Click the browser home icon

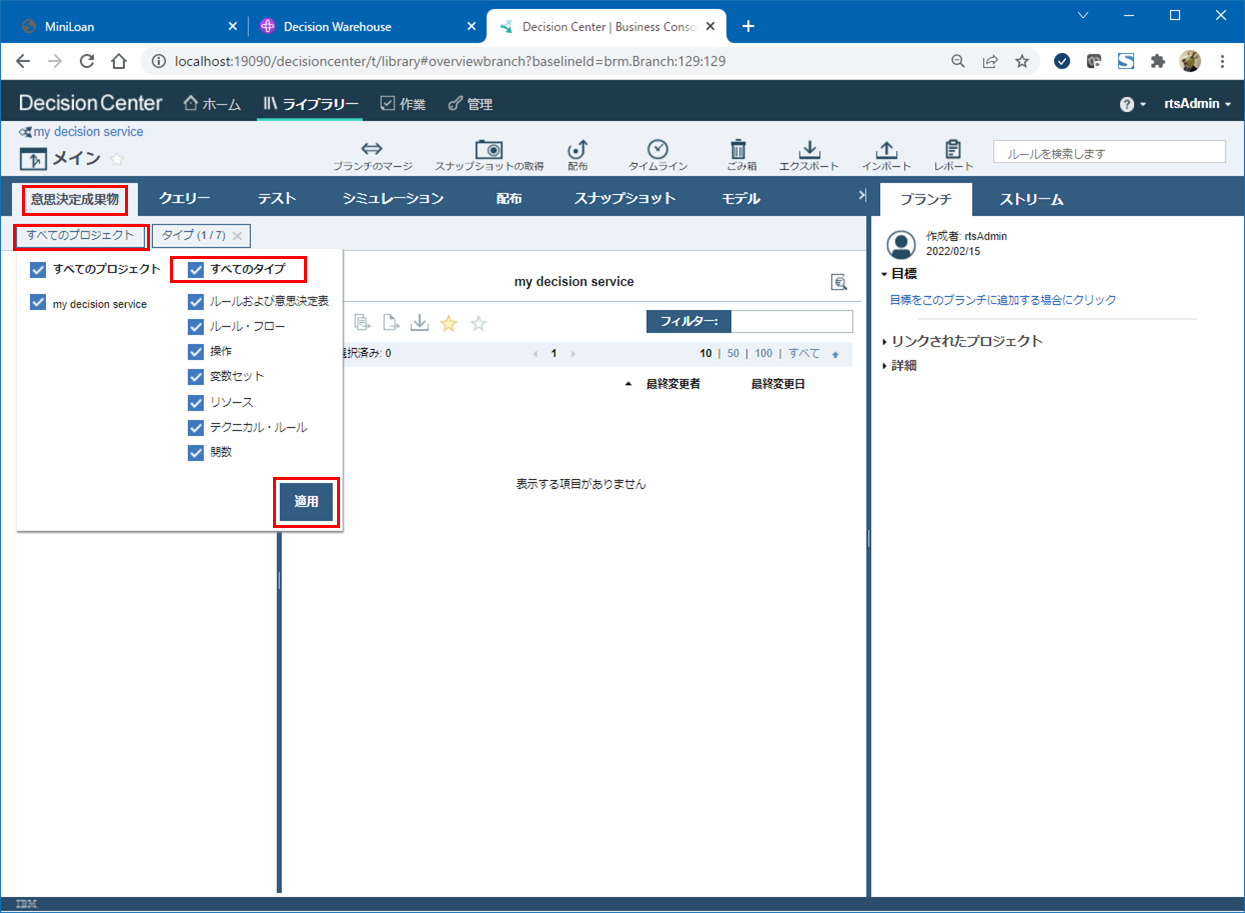pyautogui.click(x=119, y=61)
